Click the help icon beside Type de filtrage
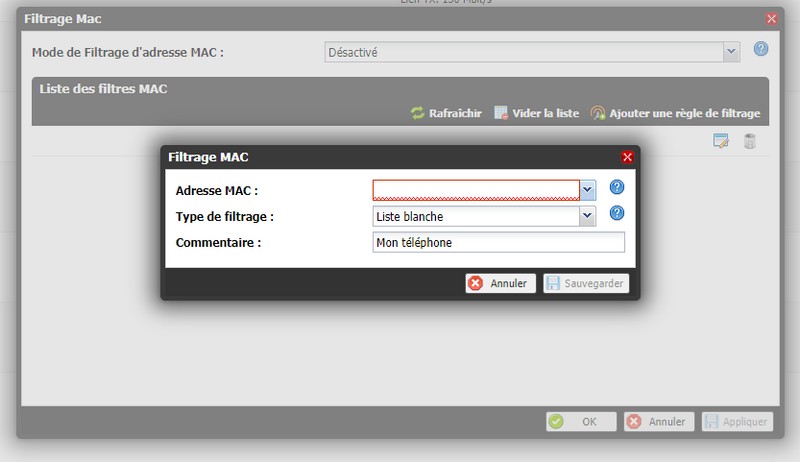 click(x=617, y=214)
